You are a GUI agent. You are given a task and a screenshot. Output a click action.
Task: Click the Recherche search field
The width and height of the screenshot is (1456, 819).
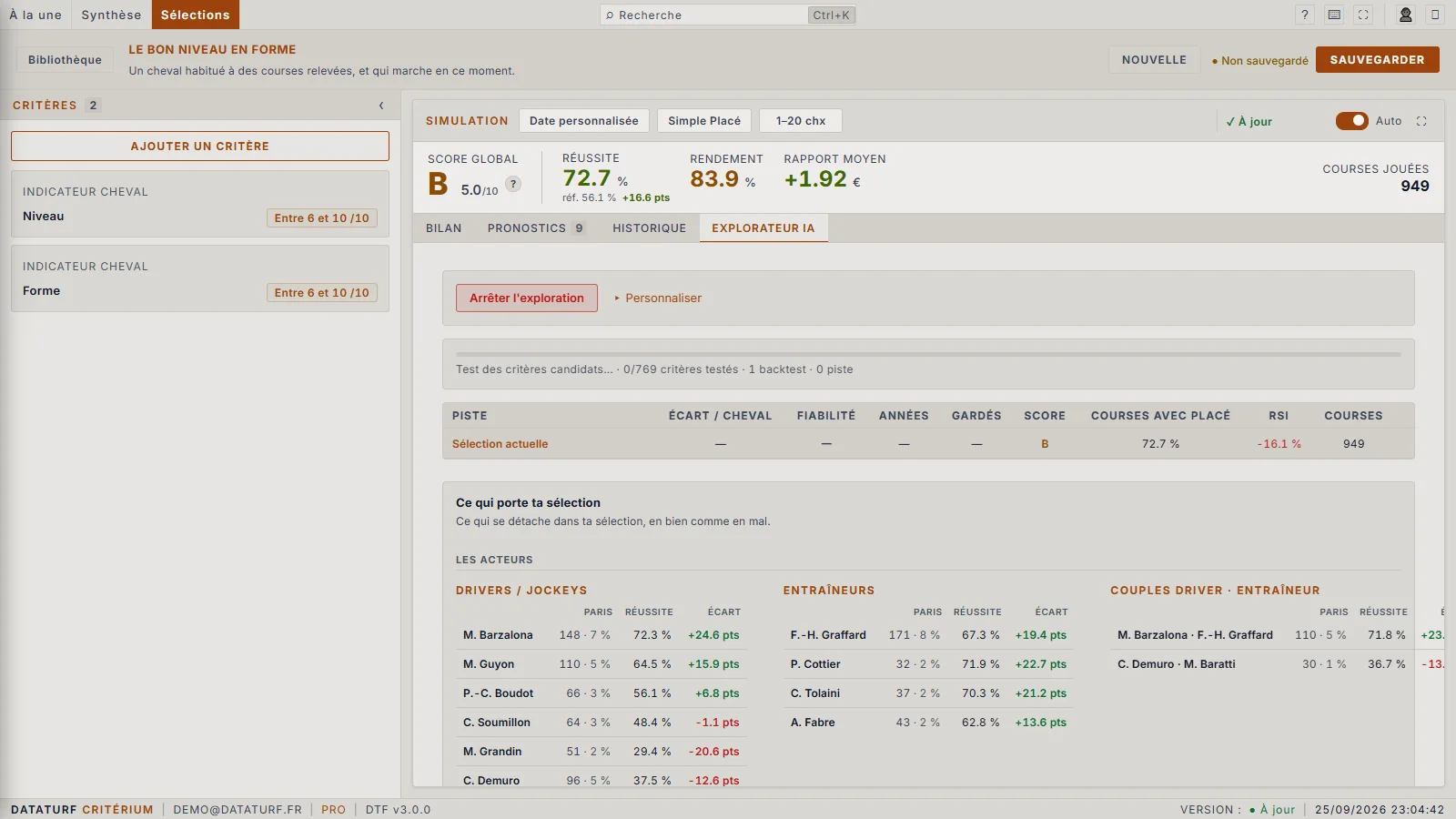[728, 15]
